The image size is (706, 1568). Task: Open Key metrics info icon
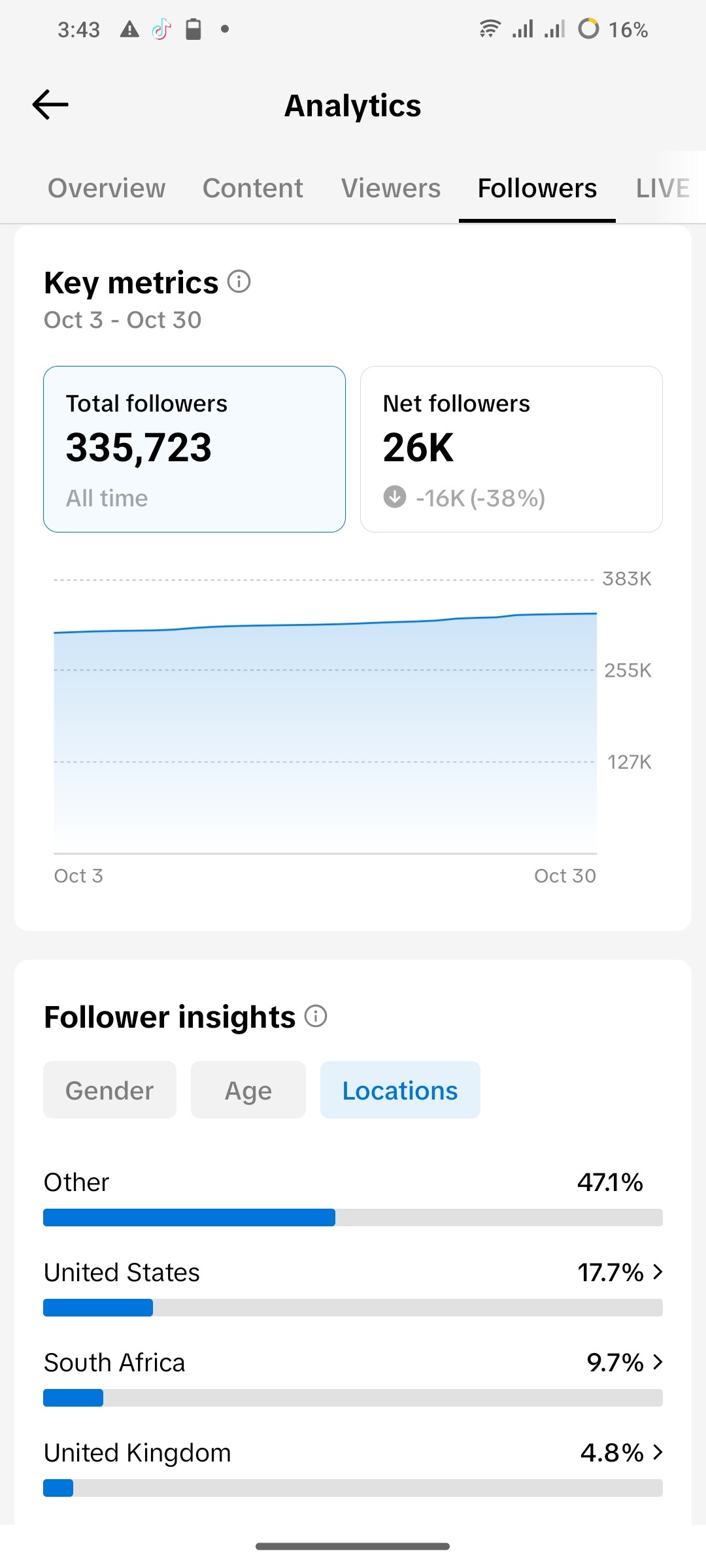pos(239,282)
